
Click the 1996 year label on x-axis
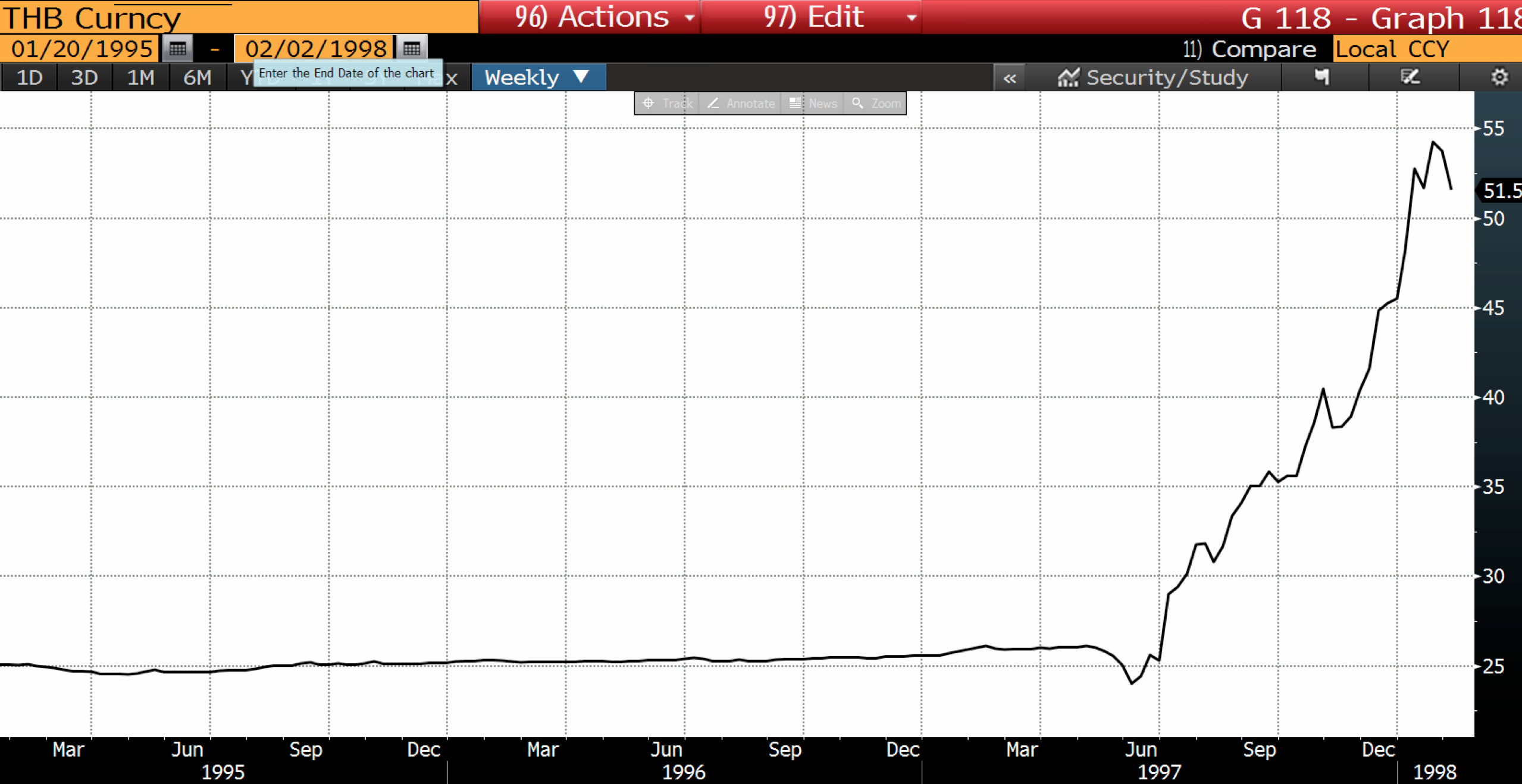[684, 772]
